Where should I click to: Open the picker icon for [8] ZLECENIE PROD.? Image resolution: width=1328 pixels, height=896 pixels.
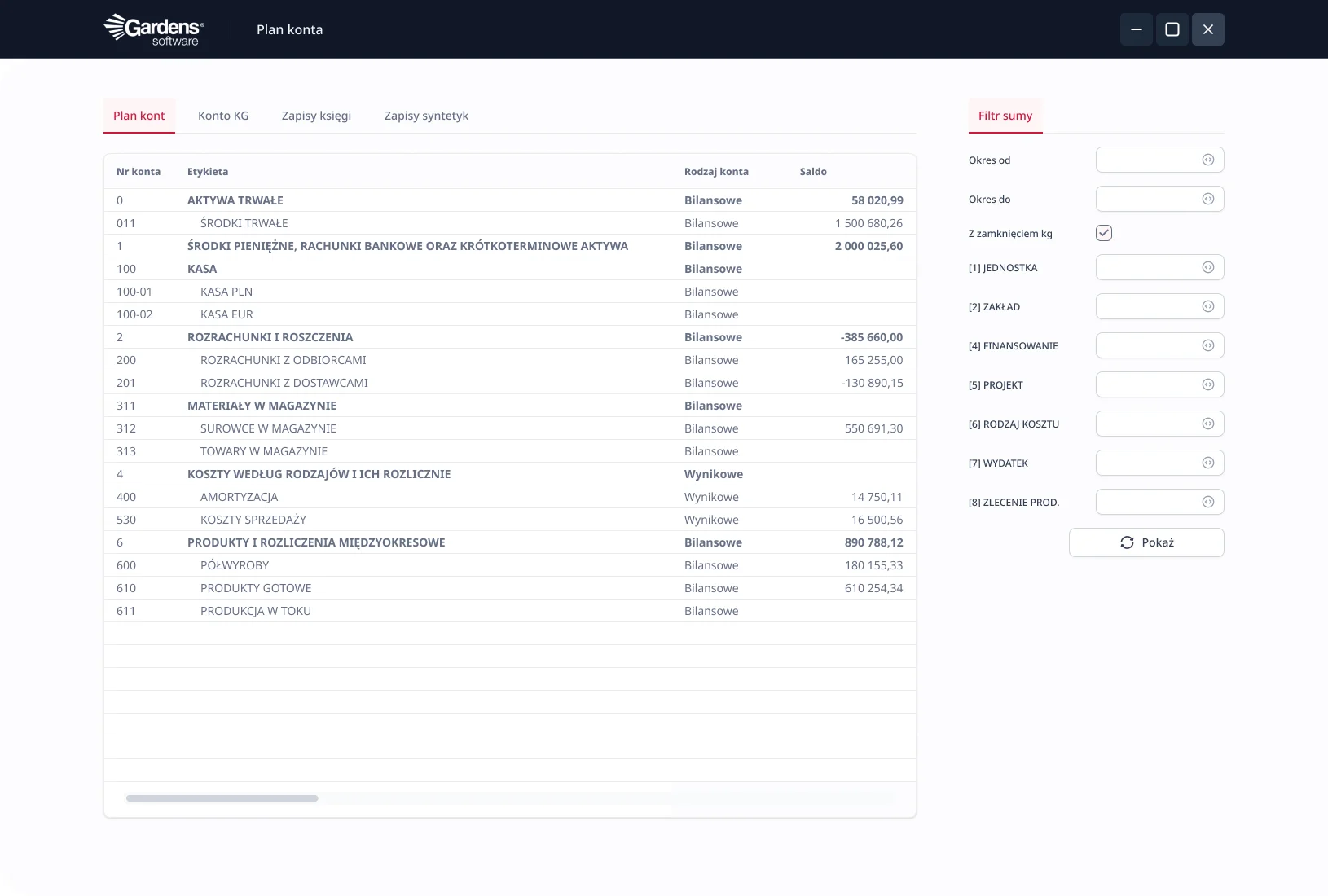pos(1208,503)
